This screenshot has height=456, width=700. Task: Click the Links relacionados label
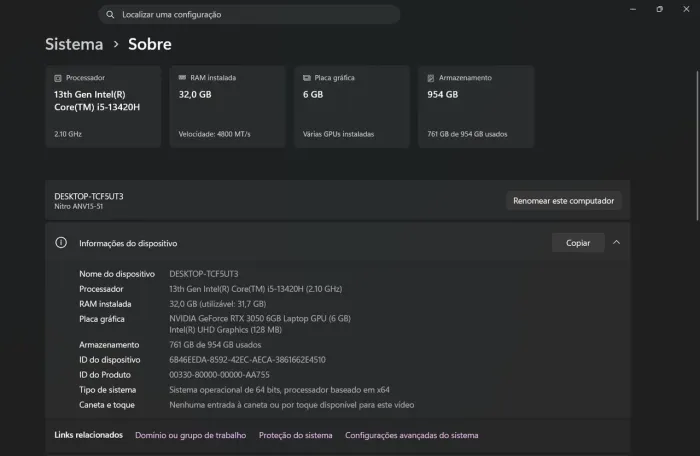click(x=88, y=435)
